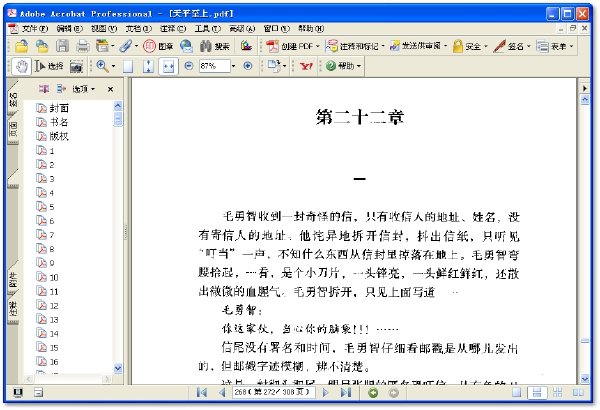
Task: Open the 高级(A) menu
Action: tap(242, 28)
